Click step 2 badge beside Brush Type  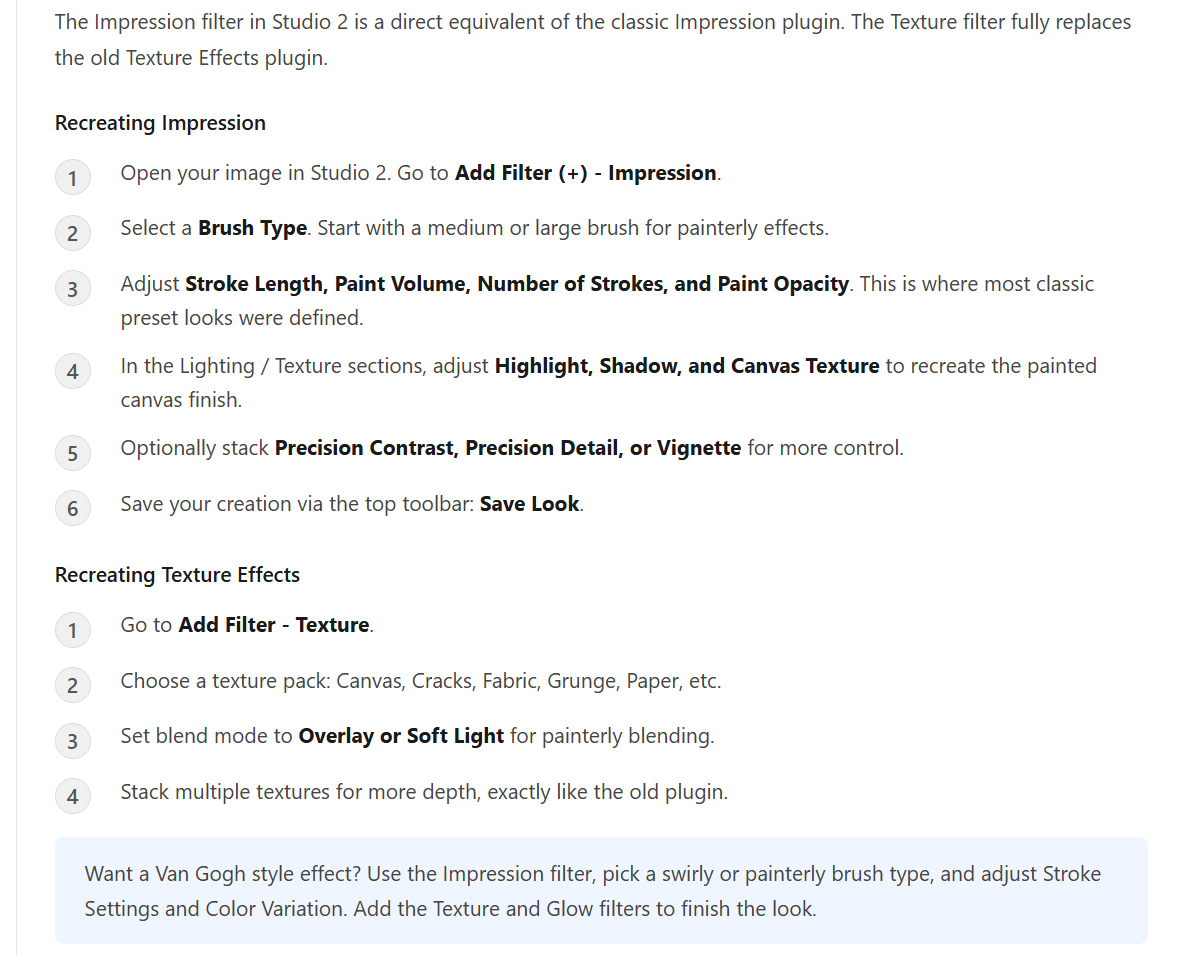pyautogui.click(x=73, y=233)
